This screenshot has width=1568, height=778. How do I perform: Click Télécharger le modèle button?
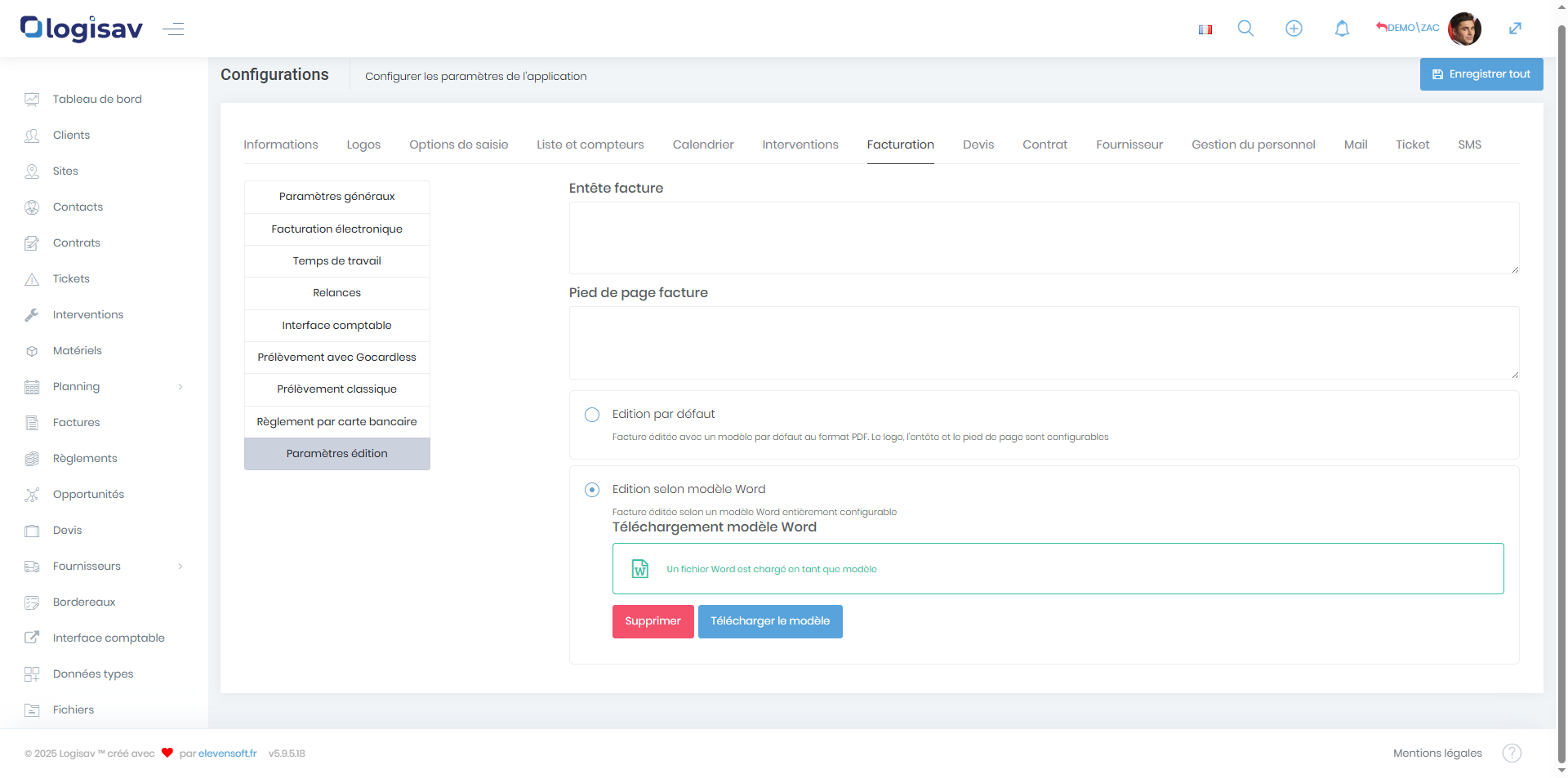click(769, 621)
